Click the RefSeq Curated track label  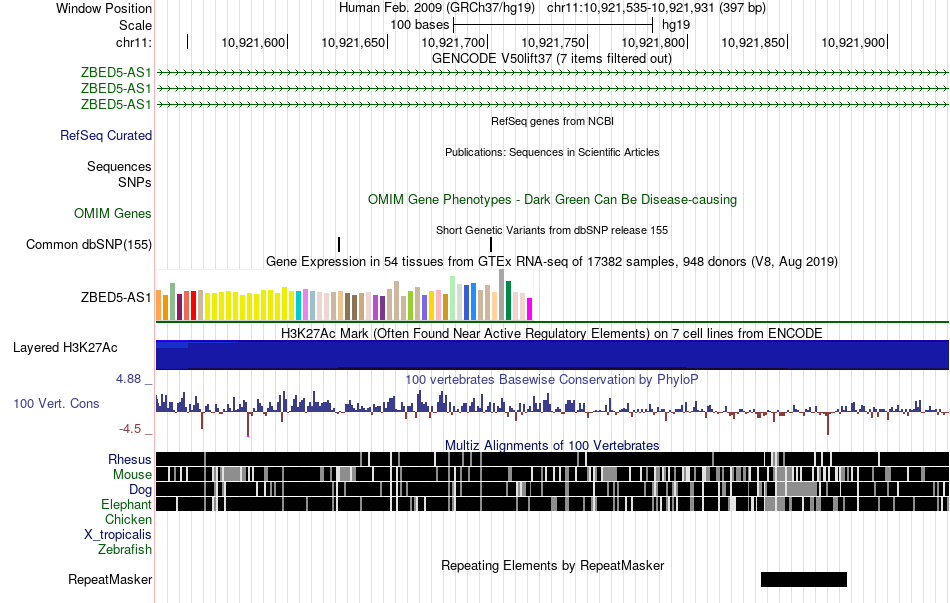tap(106, 135)
